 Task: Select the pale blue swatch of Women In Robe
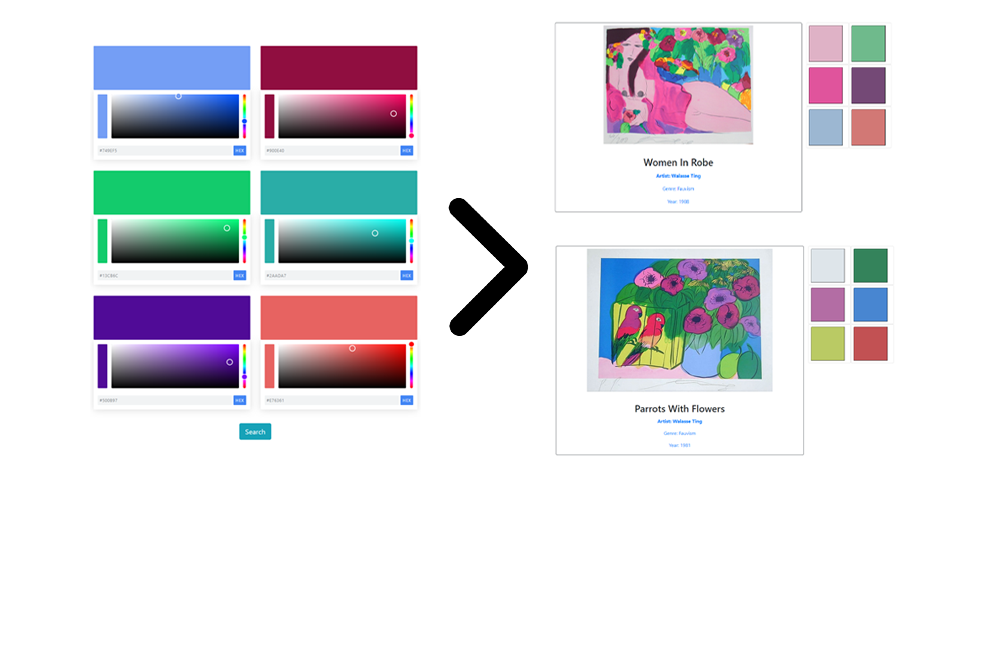(826, 128)
